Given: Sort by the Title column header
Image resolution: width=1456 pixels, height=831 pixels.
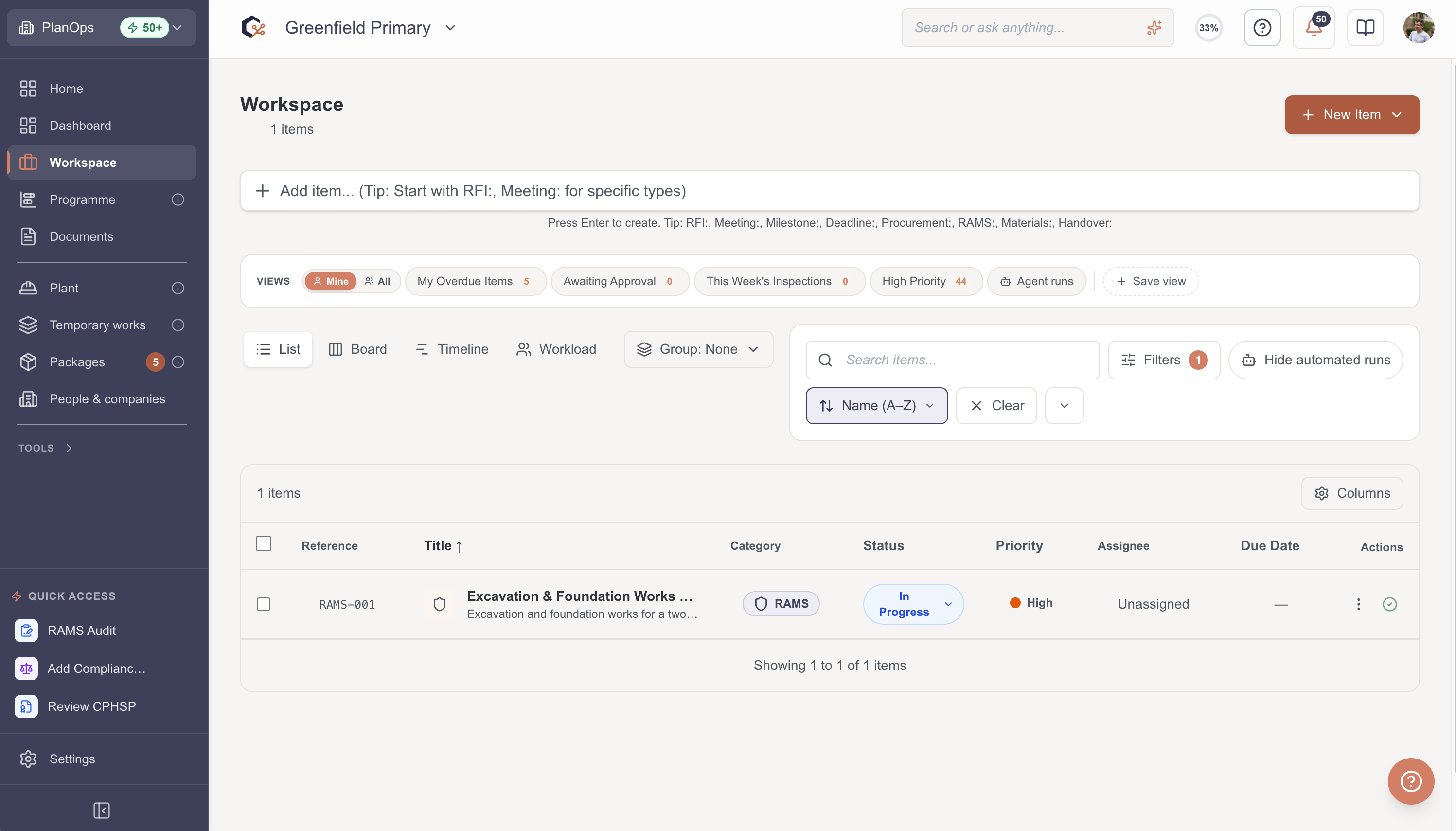Looking at the screenshot, I should [443, 545].
